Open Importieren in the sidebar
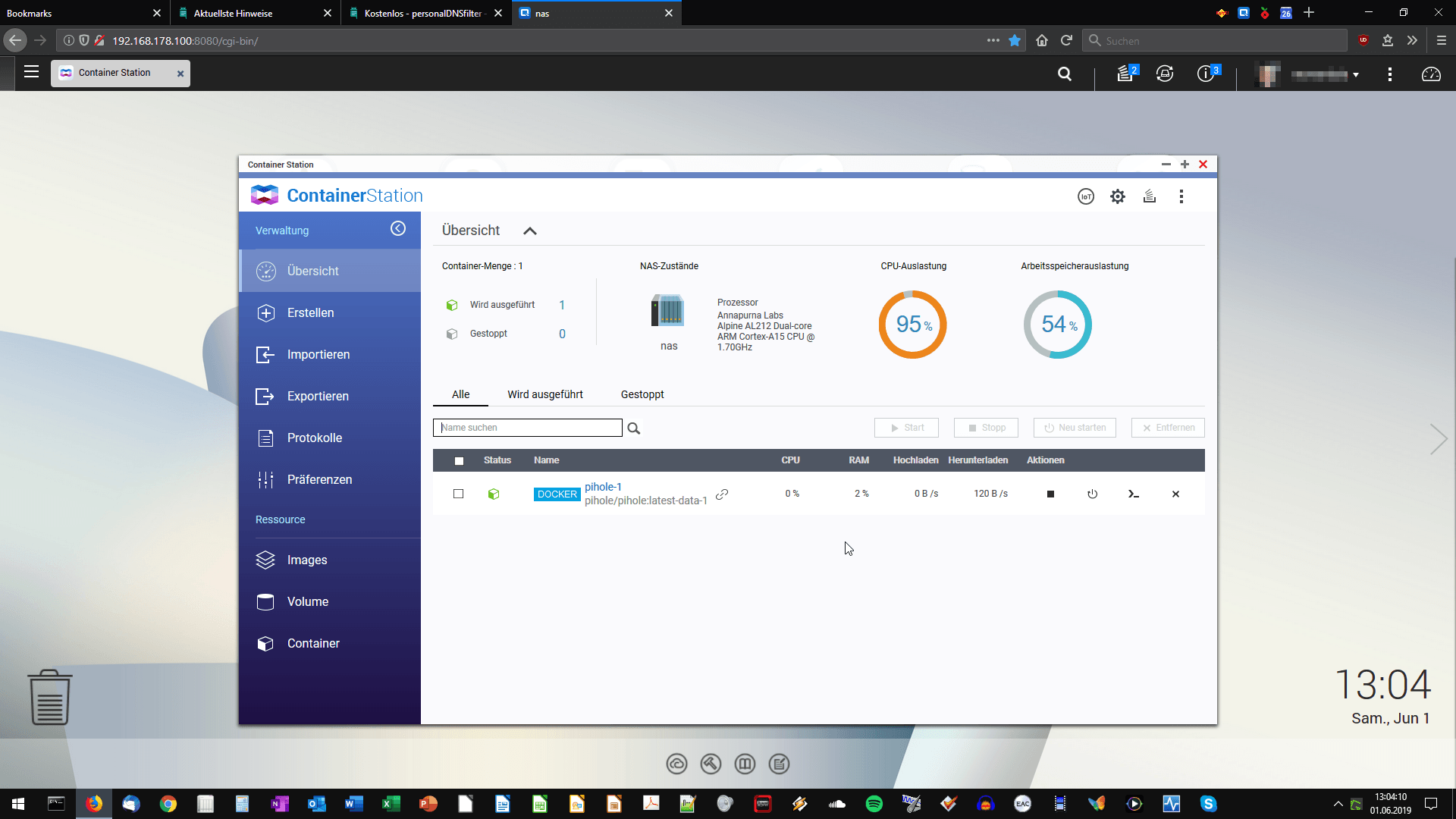 pyautogui.click(x=330, y=354)
